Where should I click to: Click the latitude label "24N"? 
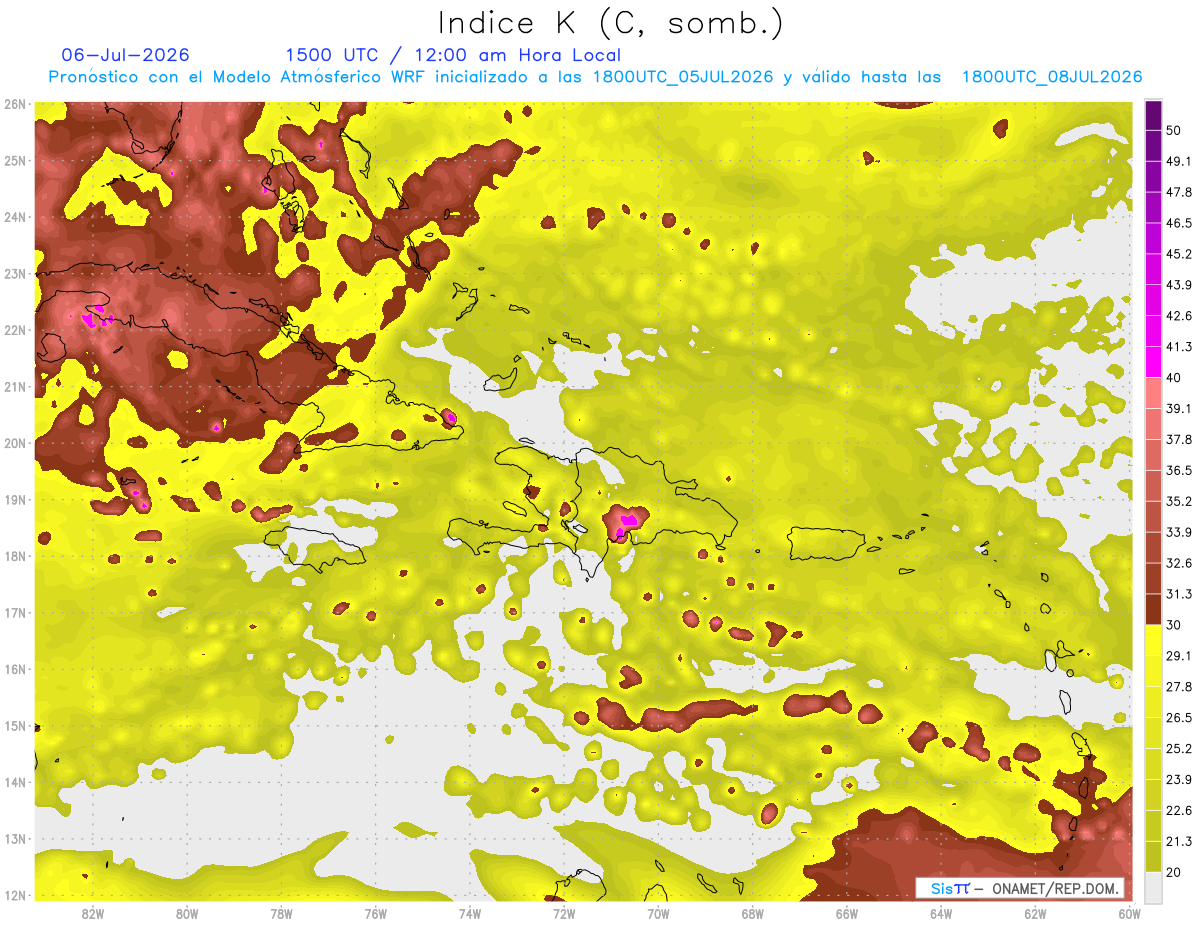15,217
